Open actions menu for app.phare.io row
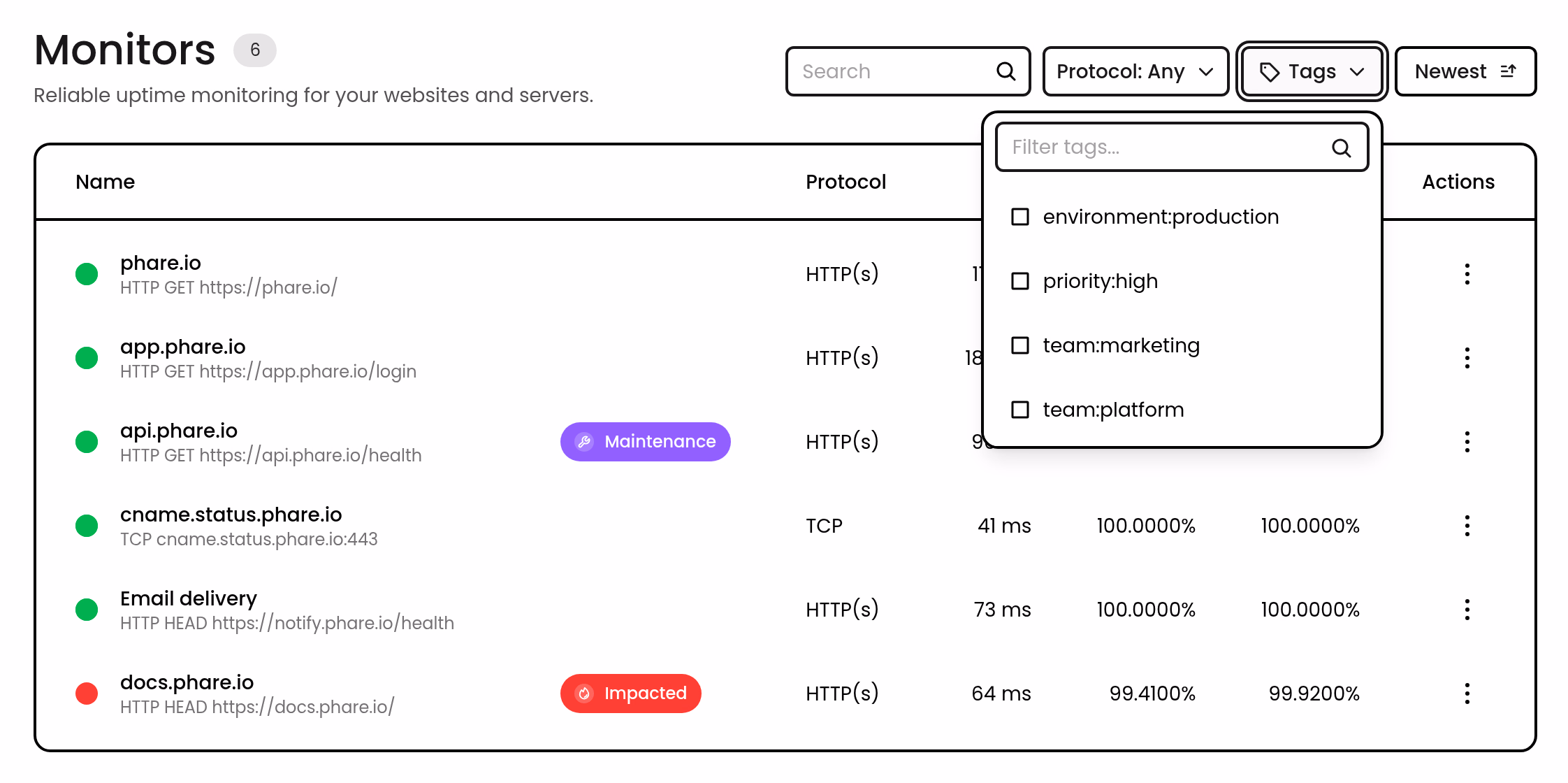Image resolution: width=1568 pixels, height=783 pixels. [x=1467, y=358]
